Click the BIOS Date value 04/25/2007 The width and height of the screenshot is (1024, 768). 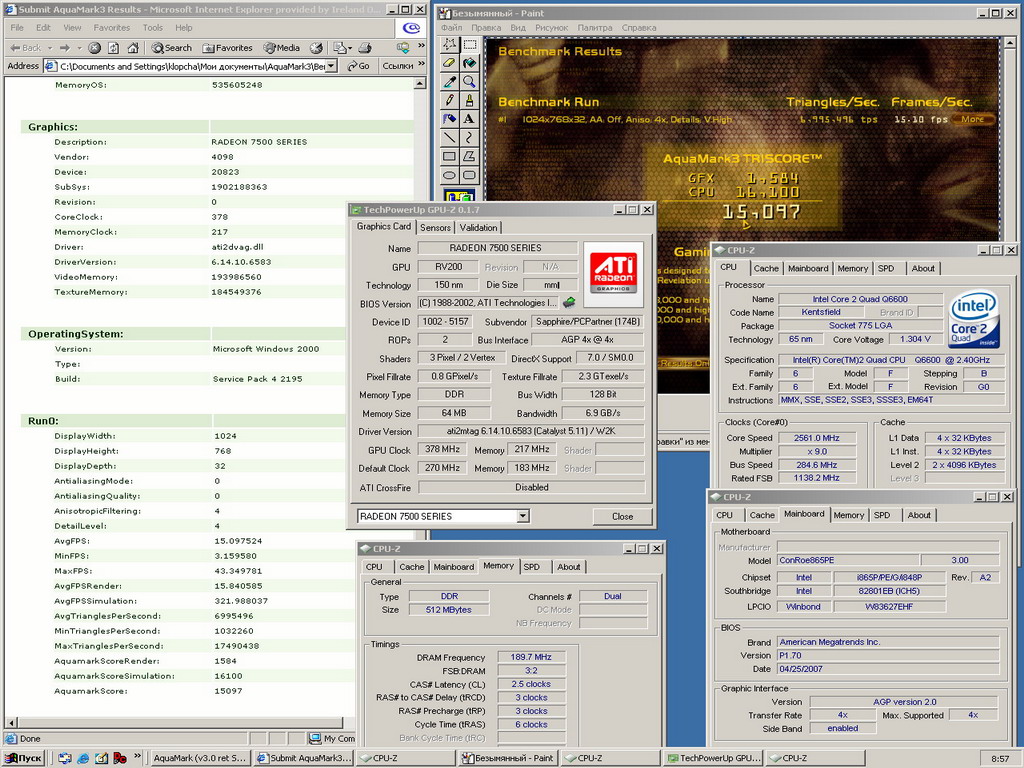point(888,669)
